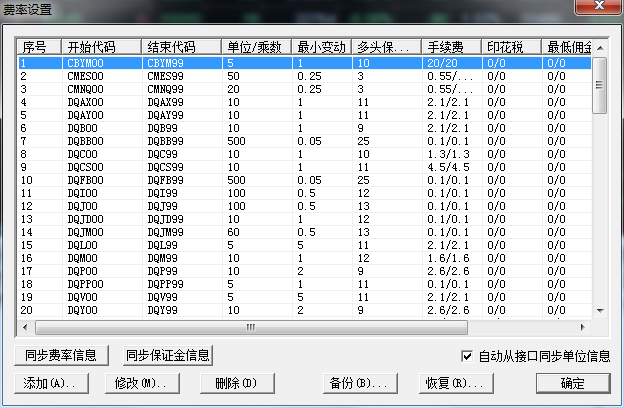The width and height of the screenshot is (624, 408).
Task: Click the vertical scrollbar up arrow
Action: pyautogui.click(x=600, y=48)
